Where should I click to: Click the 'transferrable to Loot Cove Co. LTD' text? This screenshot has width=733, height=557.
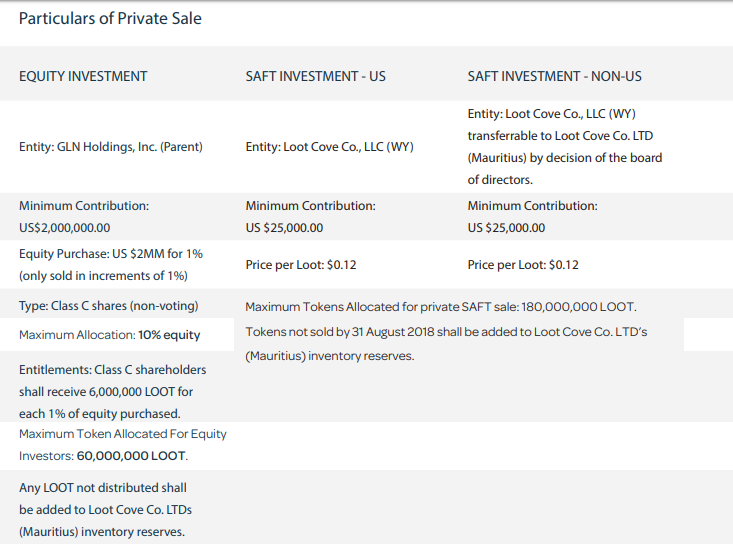(560, 136)
